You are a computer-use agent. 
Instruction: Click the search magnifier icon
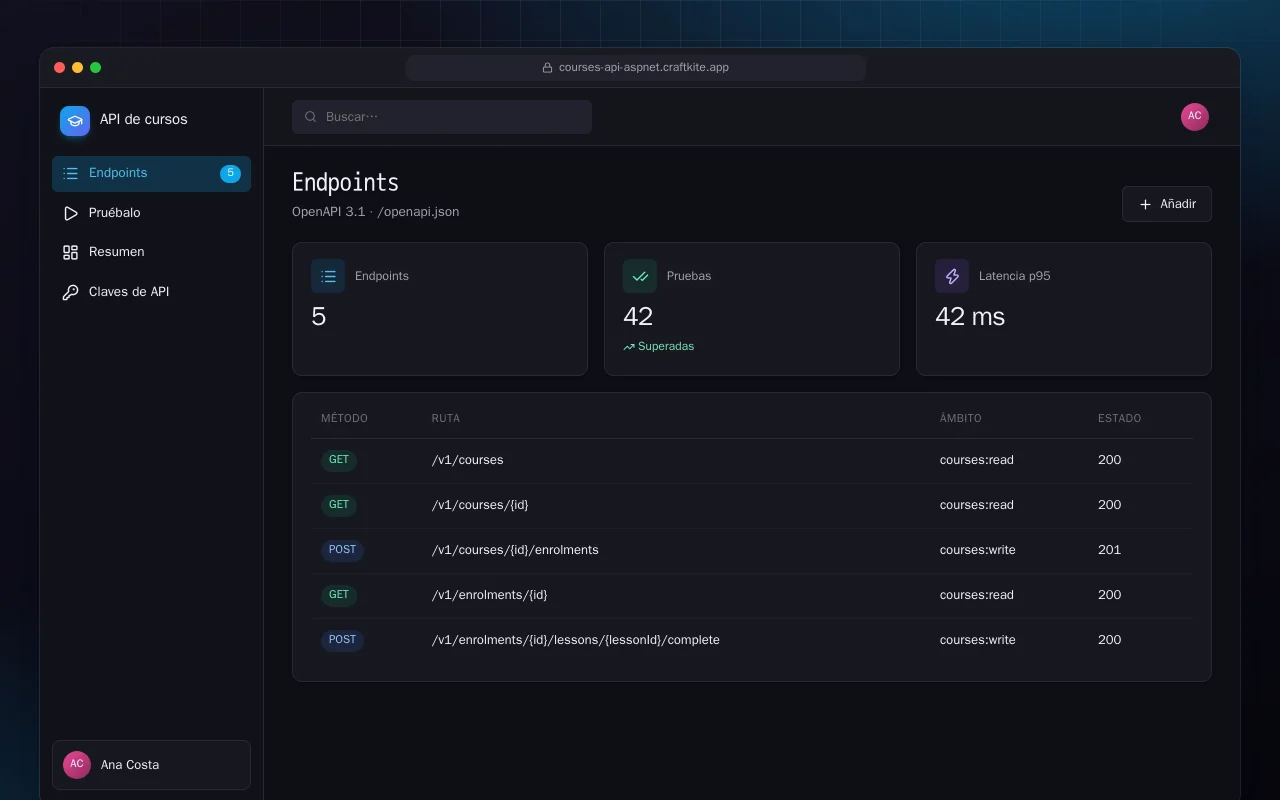311,117
